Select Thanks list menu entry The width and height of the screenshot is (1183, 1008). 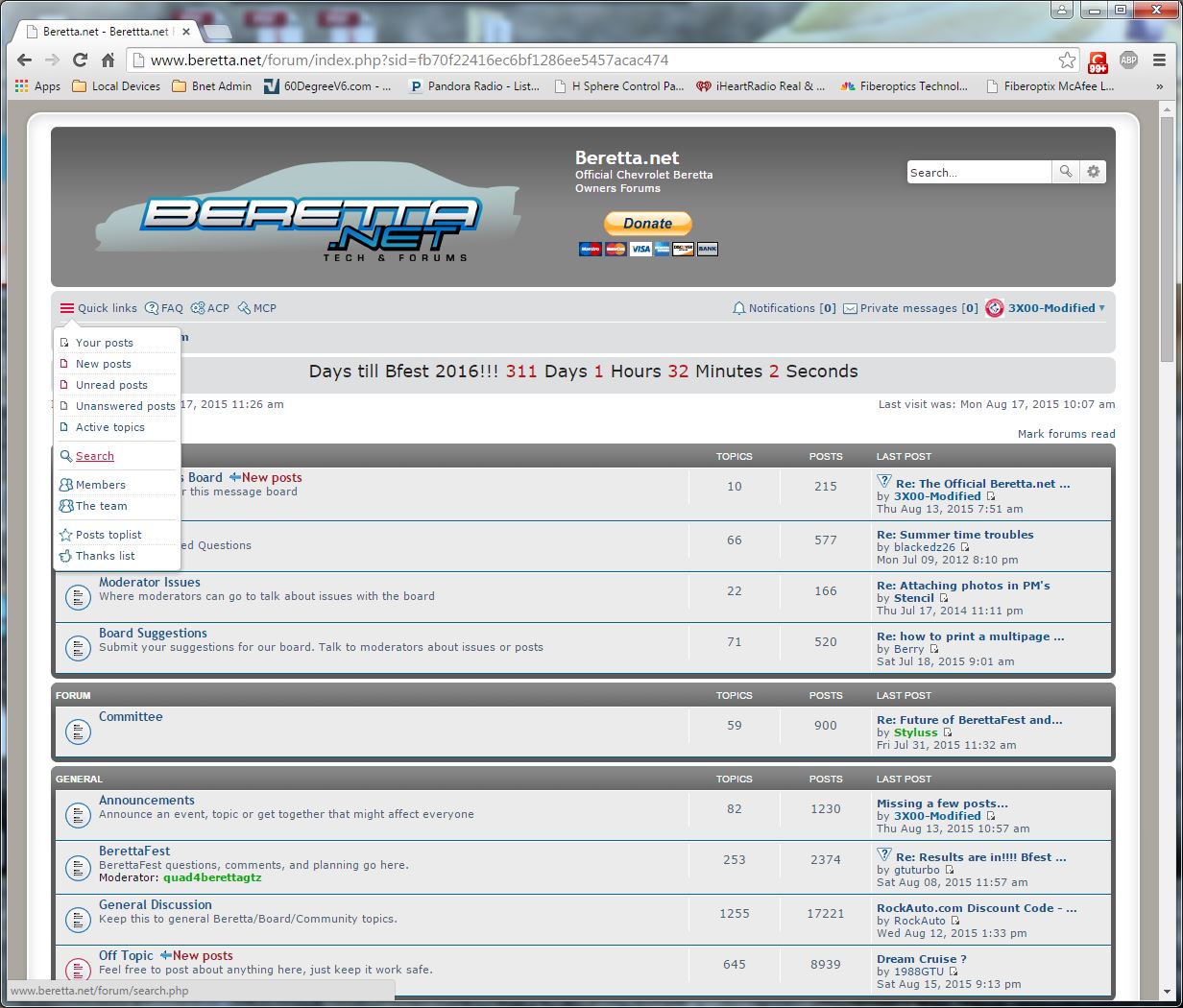click(x=105, y=556)
